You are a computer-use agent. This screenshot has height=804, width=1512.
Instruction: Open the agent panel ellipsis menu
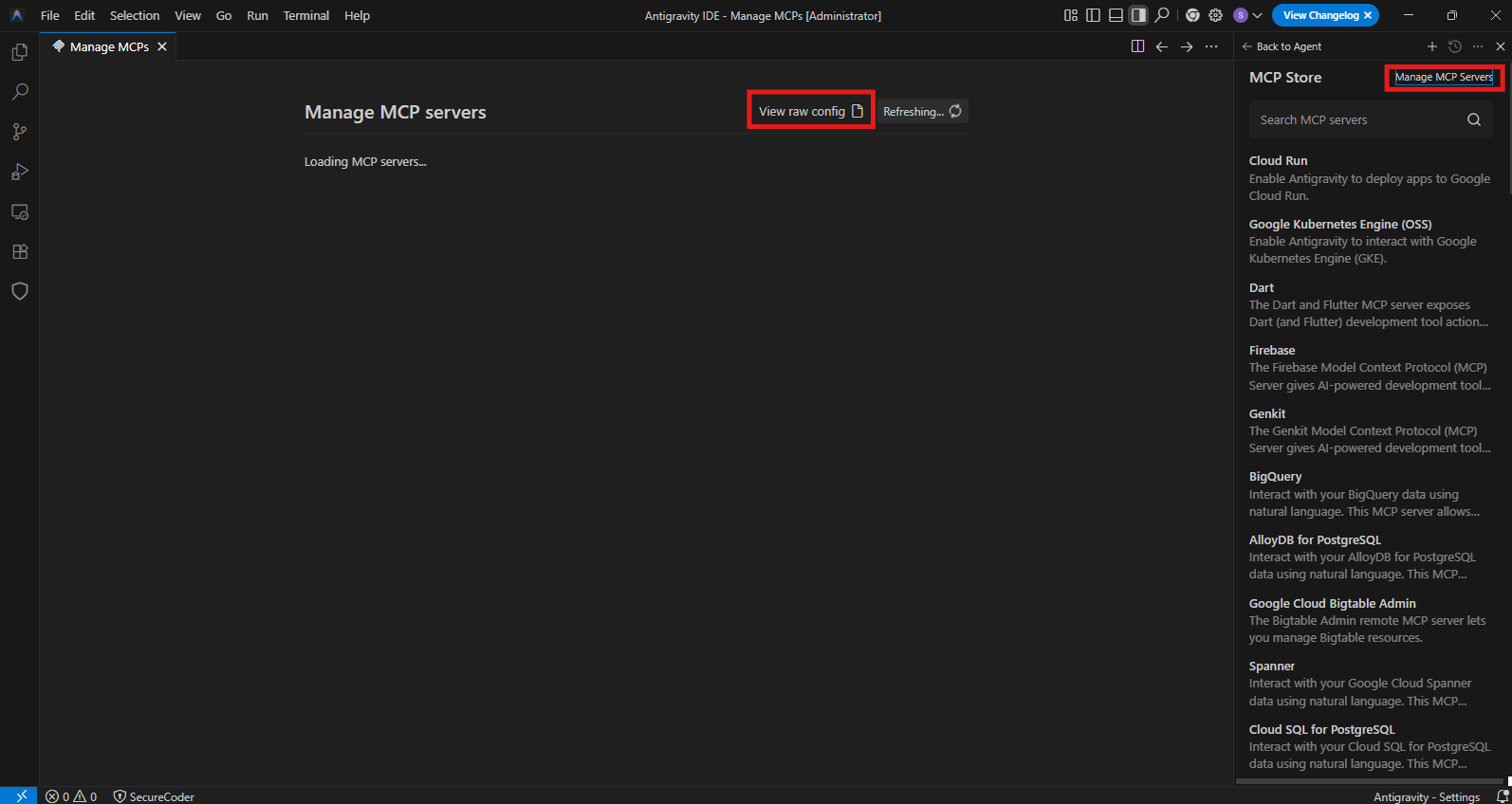[1478, 46]
